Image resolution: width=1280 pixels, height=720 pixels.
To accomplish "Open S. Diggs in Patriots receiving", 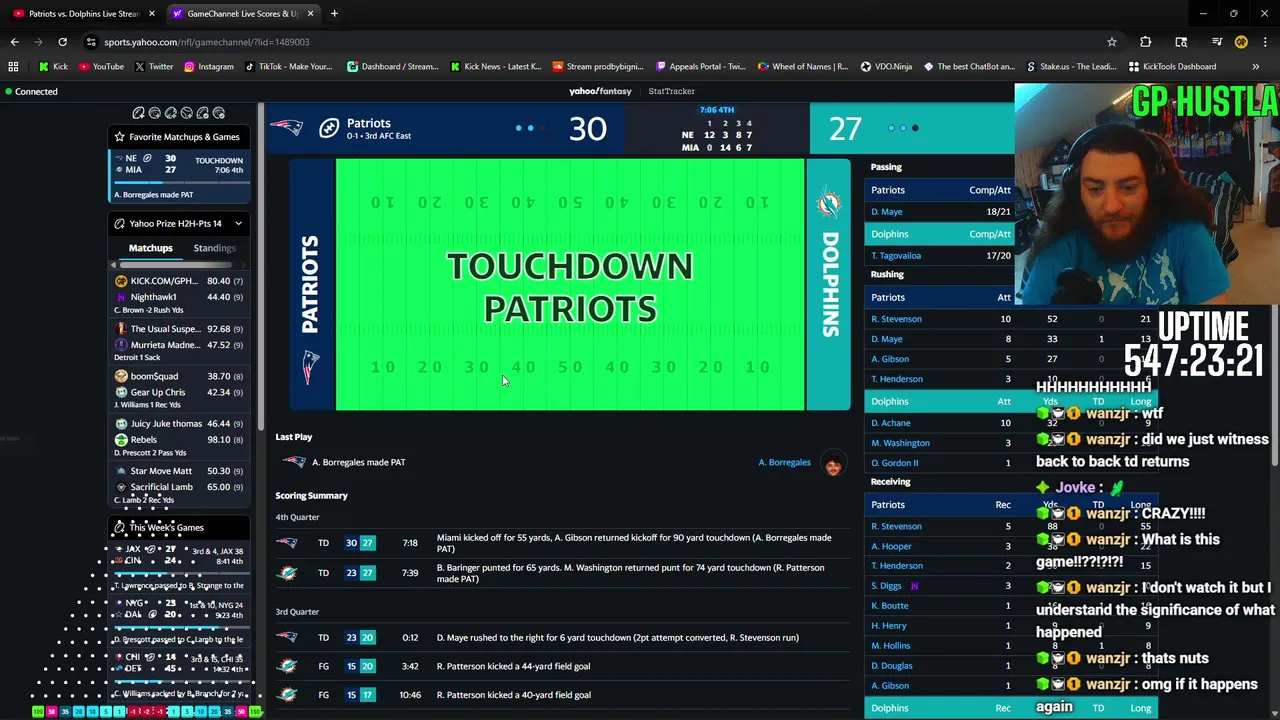I will click(x=886, y=586).
